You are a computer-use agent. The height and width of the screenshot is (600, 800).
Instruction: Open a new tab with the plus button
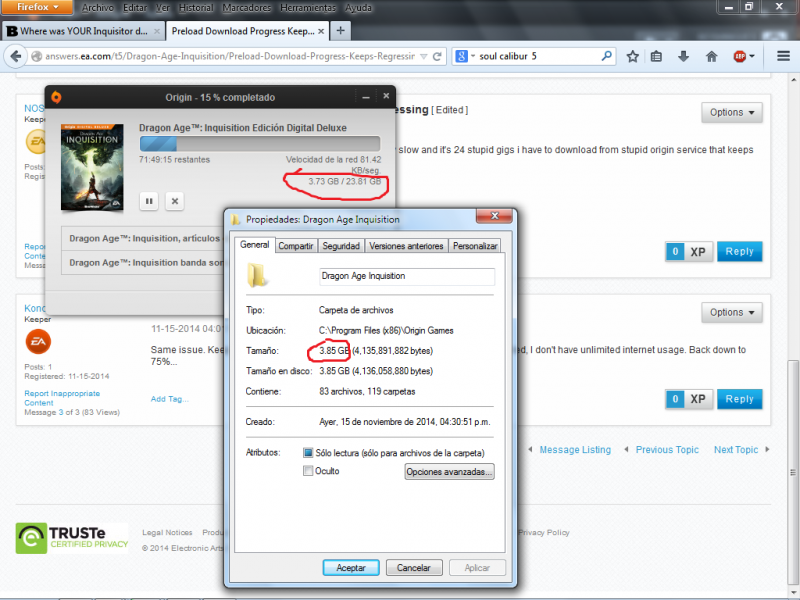(x=340, y=31)
